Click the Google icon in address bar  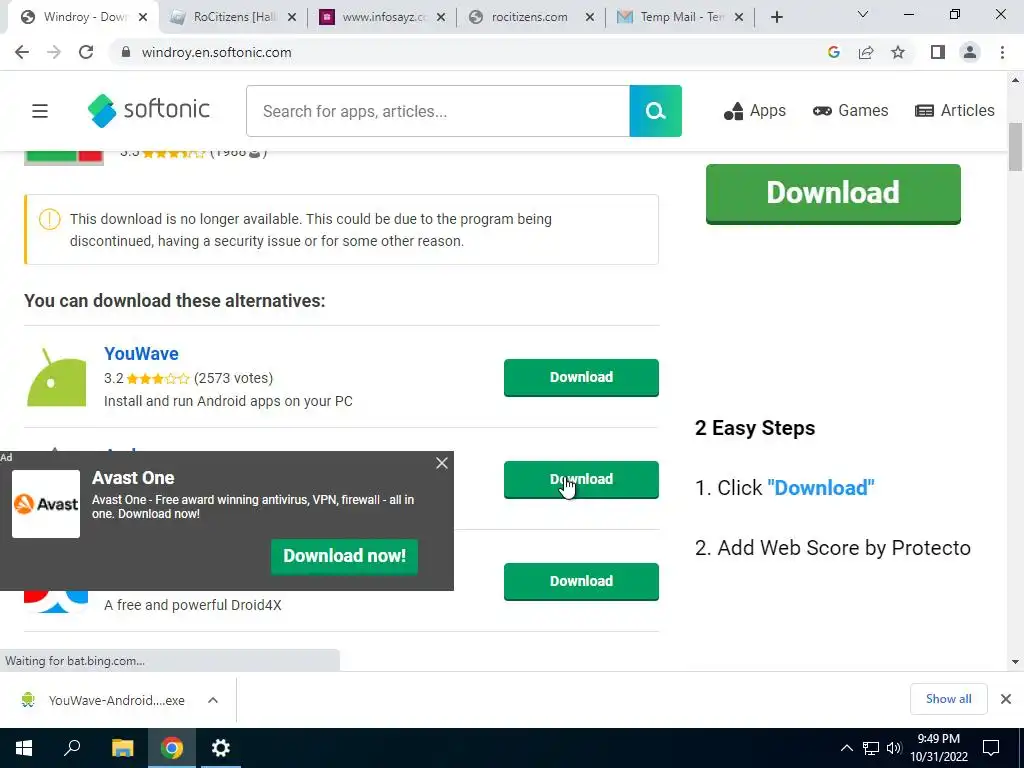pyautogui.click(x=833, y=52)
